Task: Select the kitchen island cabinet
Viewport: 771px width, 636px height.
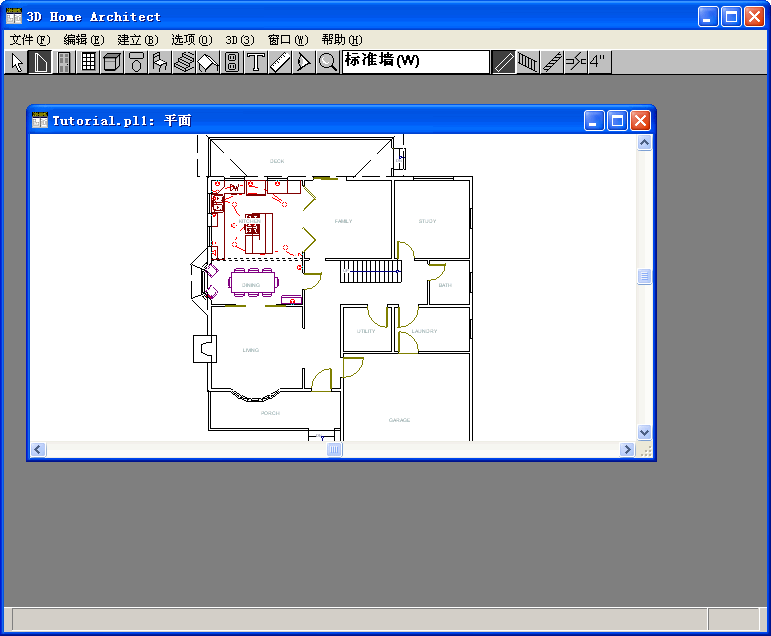Action: coord(259,233)
